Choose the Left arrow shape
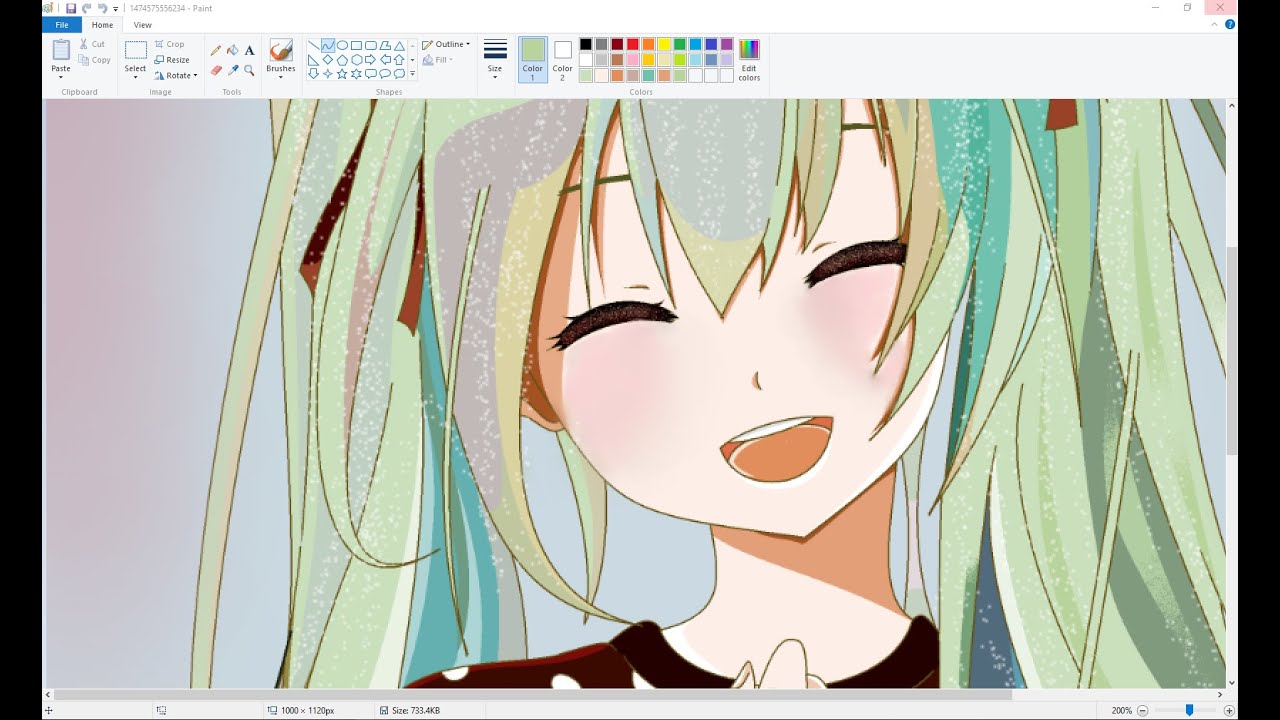1280x720 pixels. (385, 60)
